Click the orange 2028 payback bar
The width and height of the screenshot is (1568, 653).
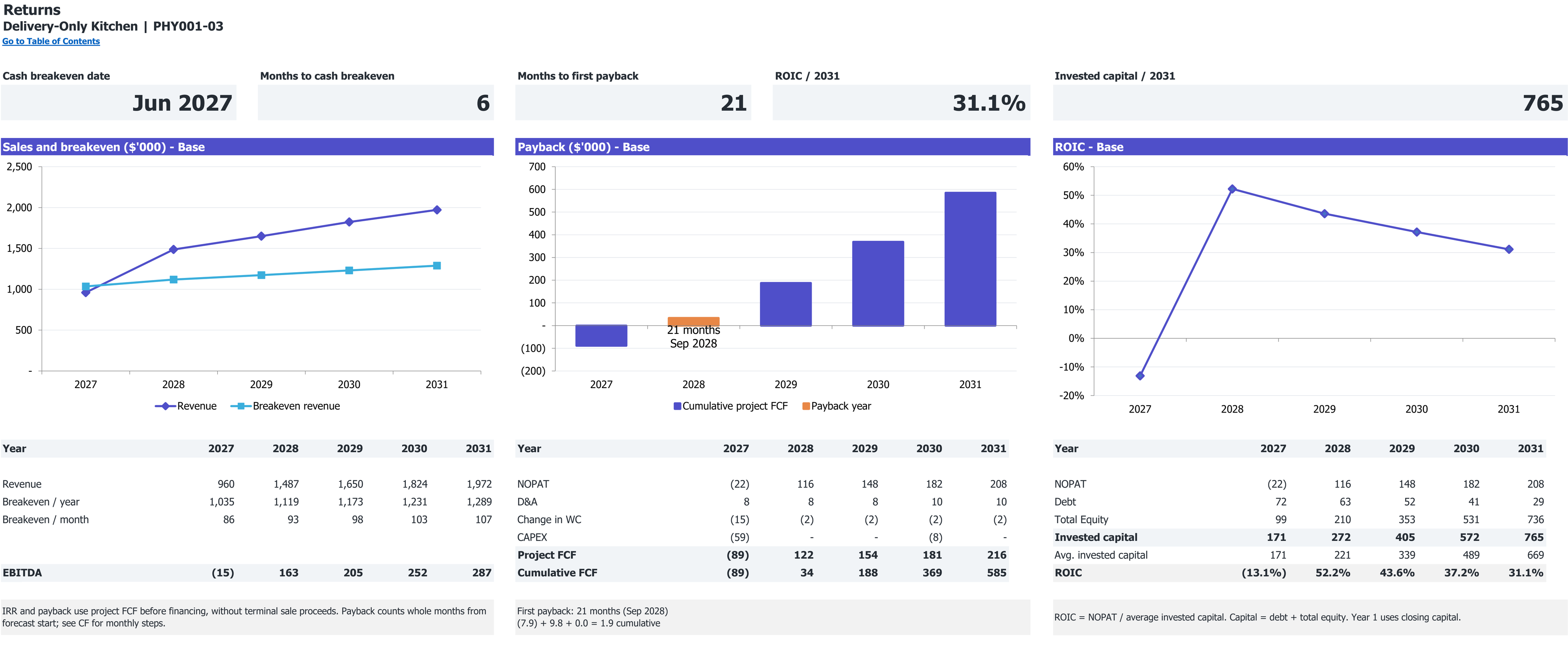[693, 321]
